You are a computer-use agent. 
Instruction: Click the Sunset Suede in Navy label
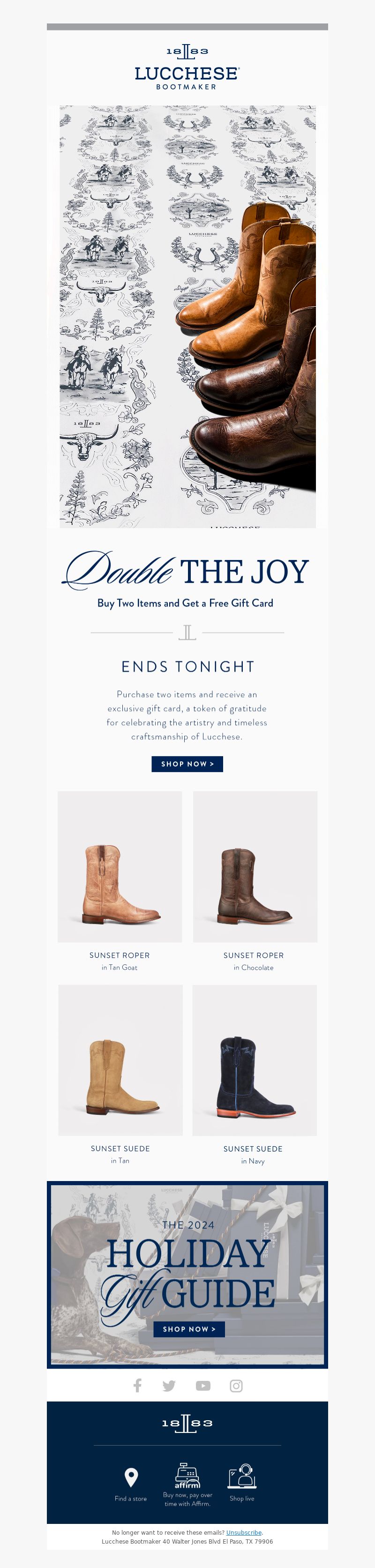point(253,1155)
